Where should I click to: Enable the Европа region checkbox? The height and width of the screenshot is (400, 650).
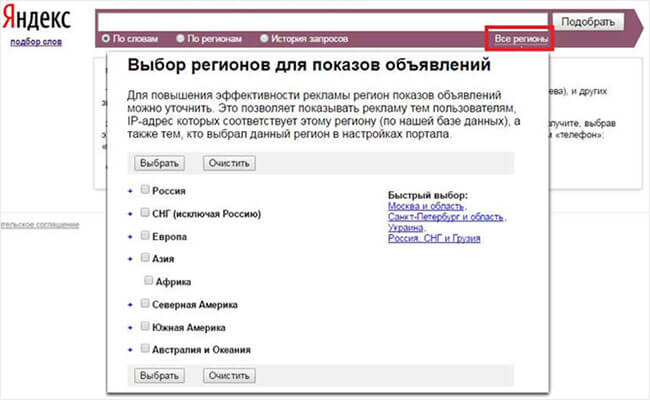click(x=146, y=236)
